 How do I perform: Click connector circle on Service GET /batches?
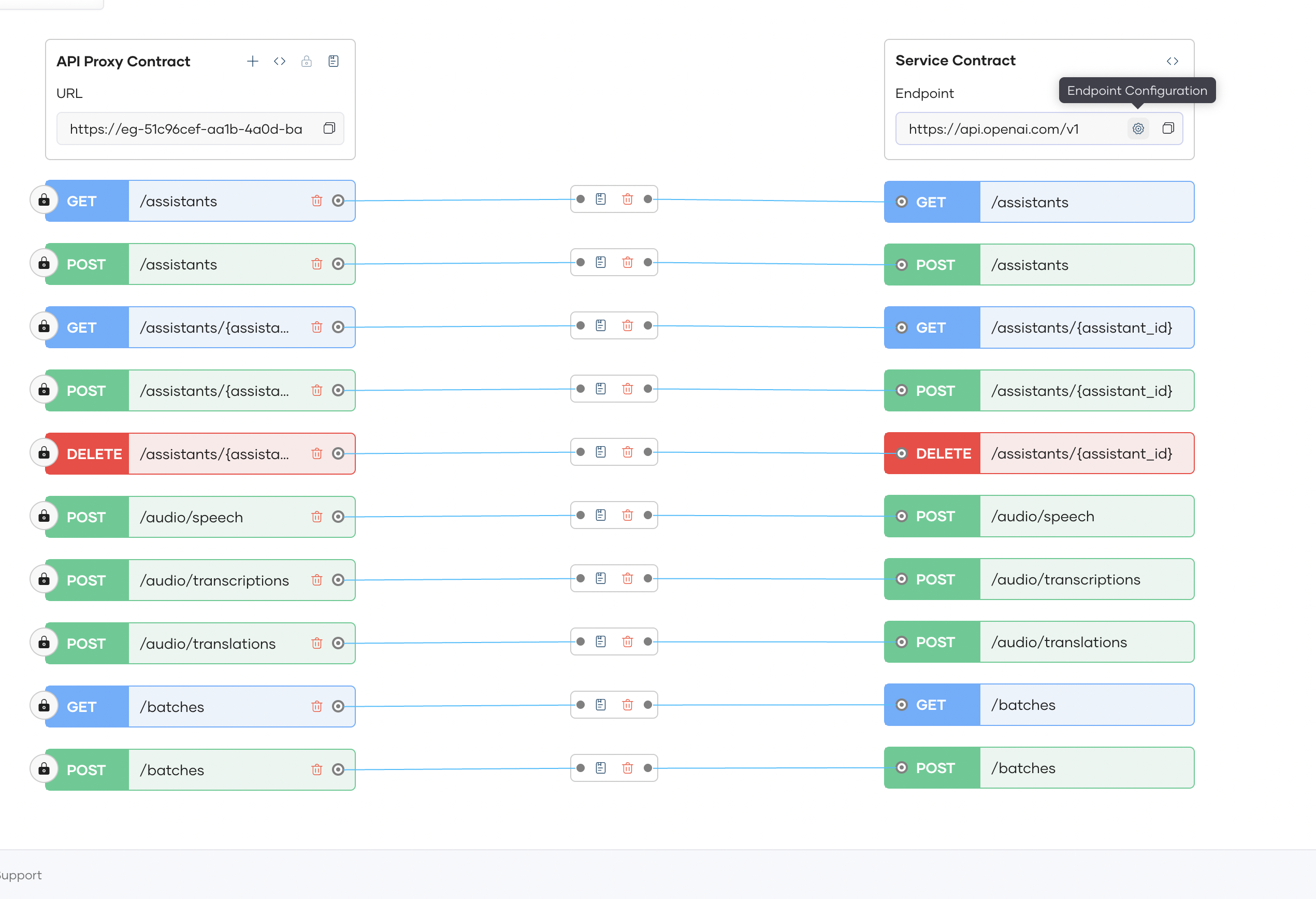[902, 705]
